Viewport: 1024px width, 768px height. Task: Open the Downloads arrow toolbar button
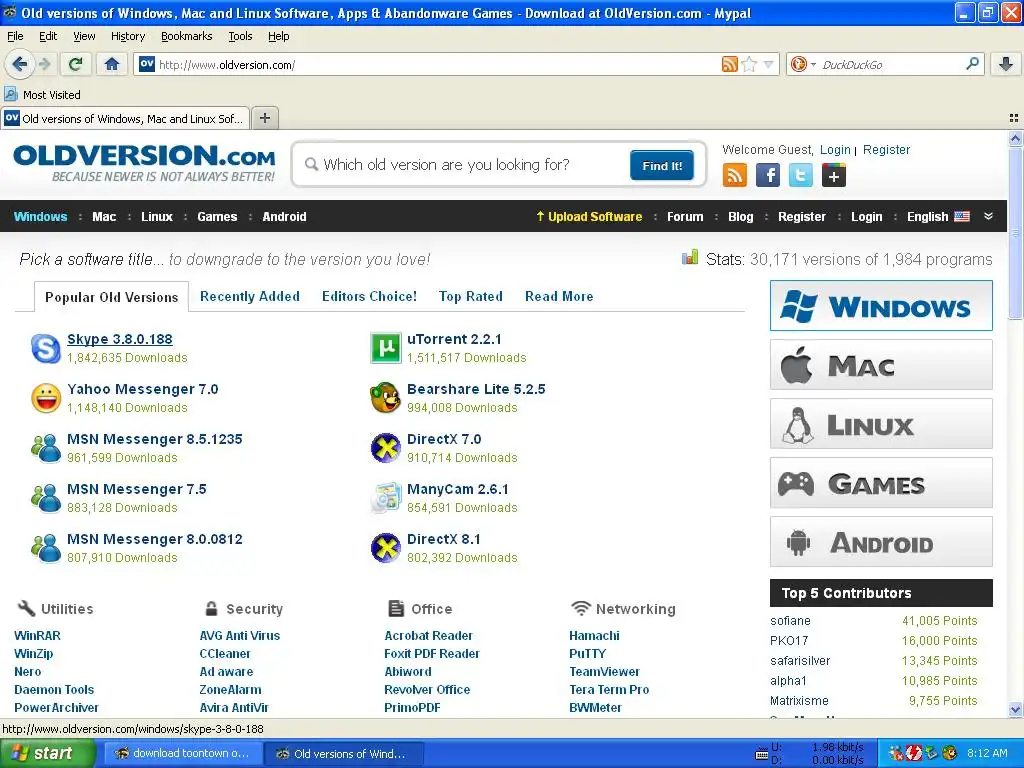coord(1006,64)
